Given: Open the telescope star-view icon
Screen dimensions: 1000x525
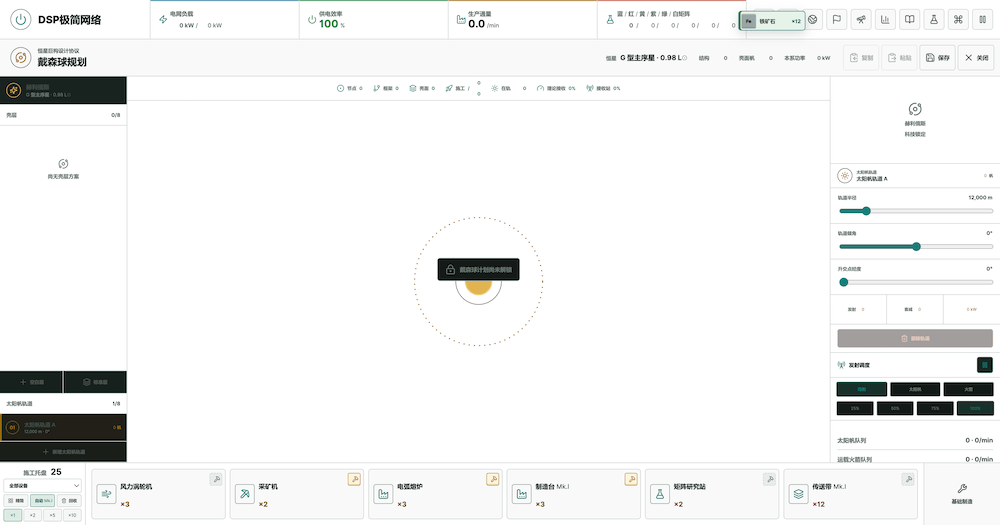Looking at the screenshot, I should point(861,20).
